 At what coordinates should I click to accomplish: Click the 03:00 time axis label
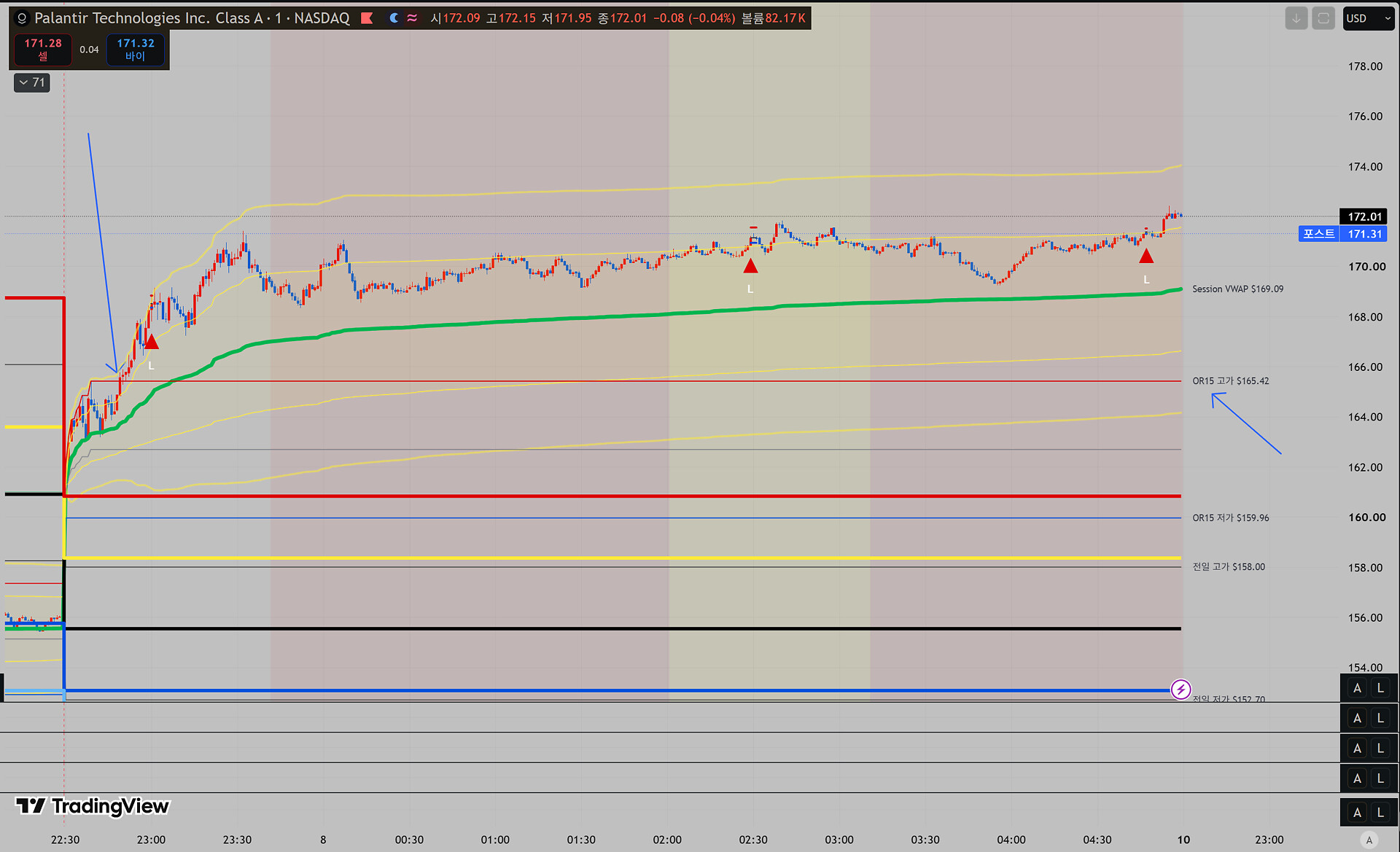click(839, 840)
